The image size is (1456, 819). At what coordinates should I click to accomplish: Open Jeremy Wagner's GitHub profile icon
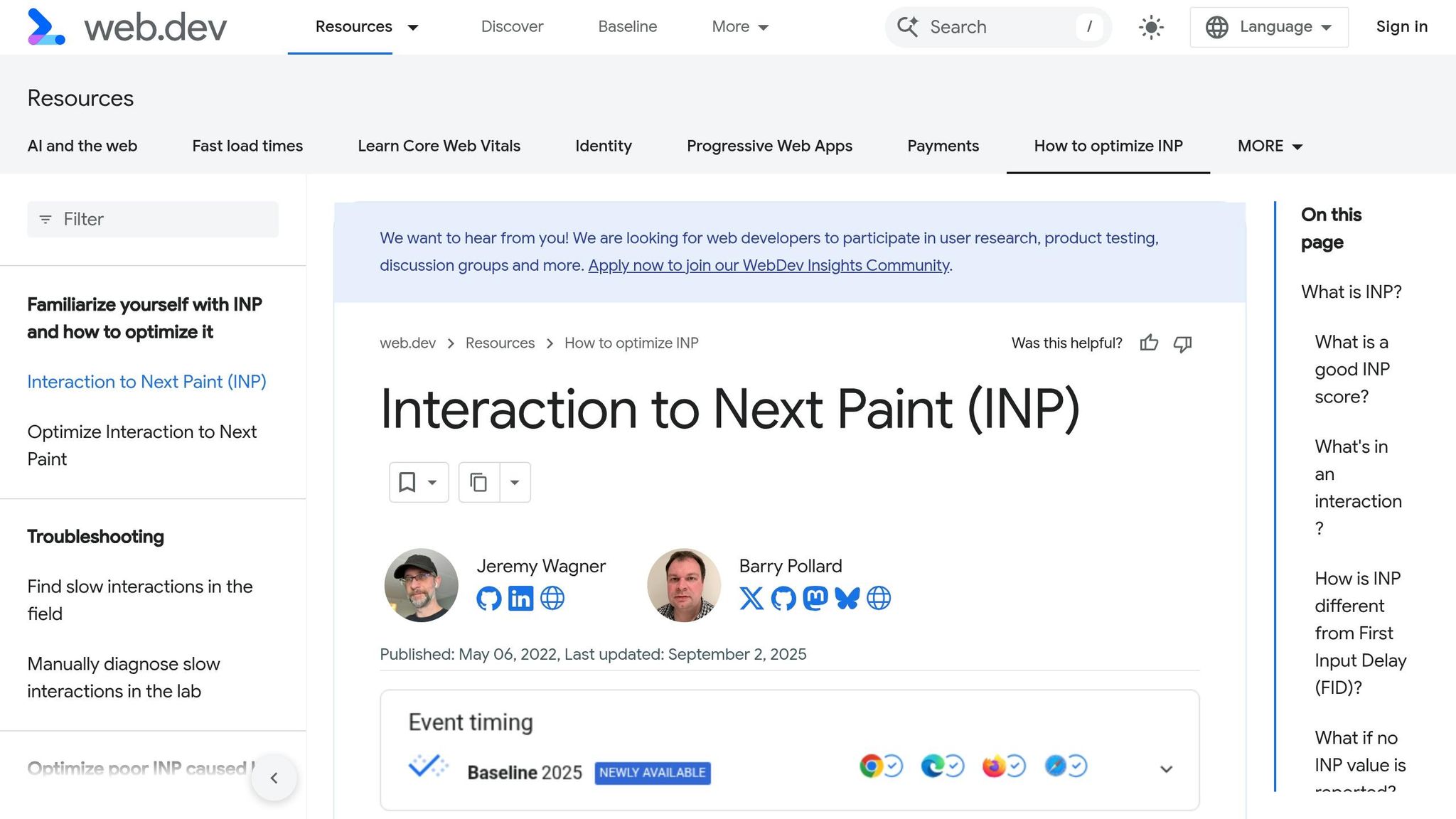[x=488, y=599]
